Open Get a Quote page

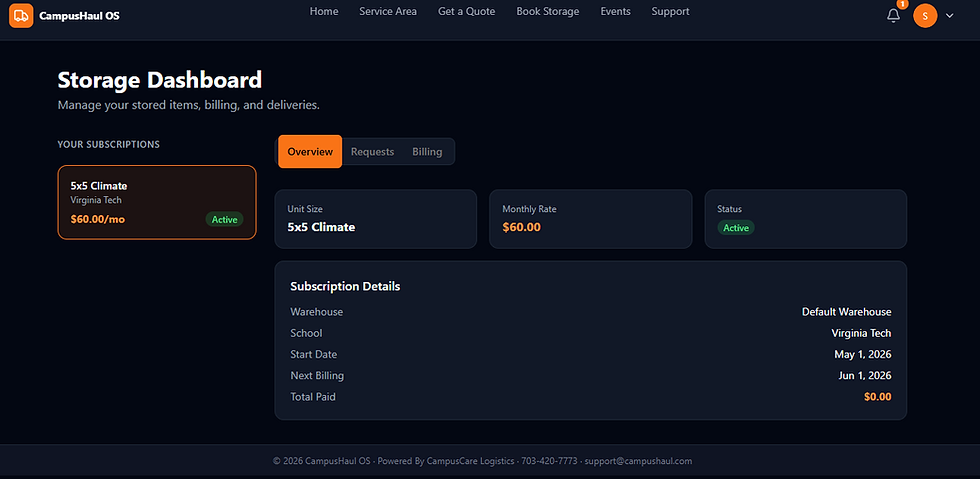tap(466, 11)
